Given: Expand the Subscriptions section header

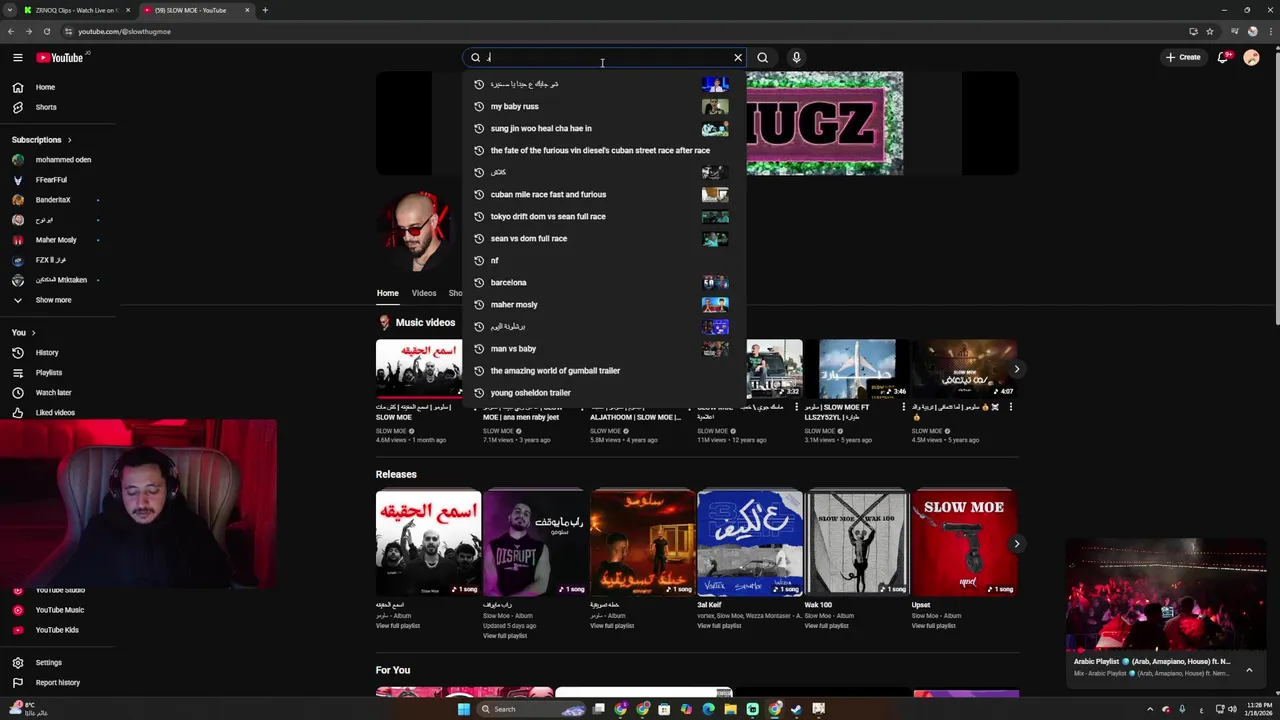Looking at the screenshot, I should pos(42,140).
